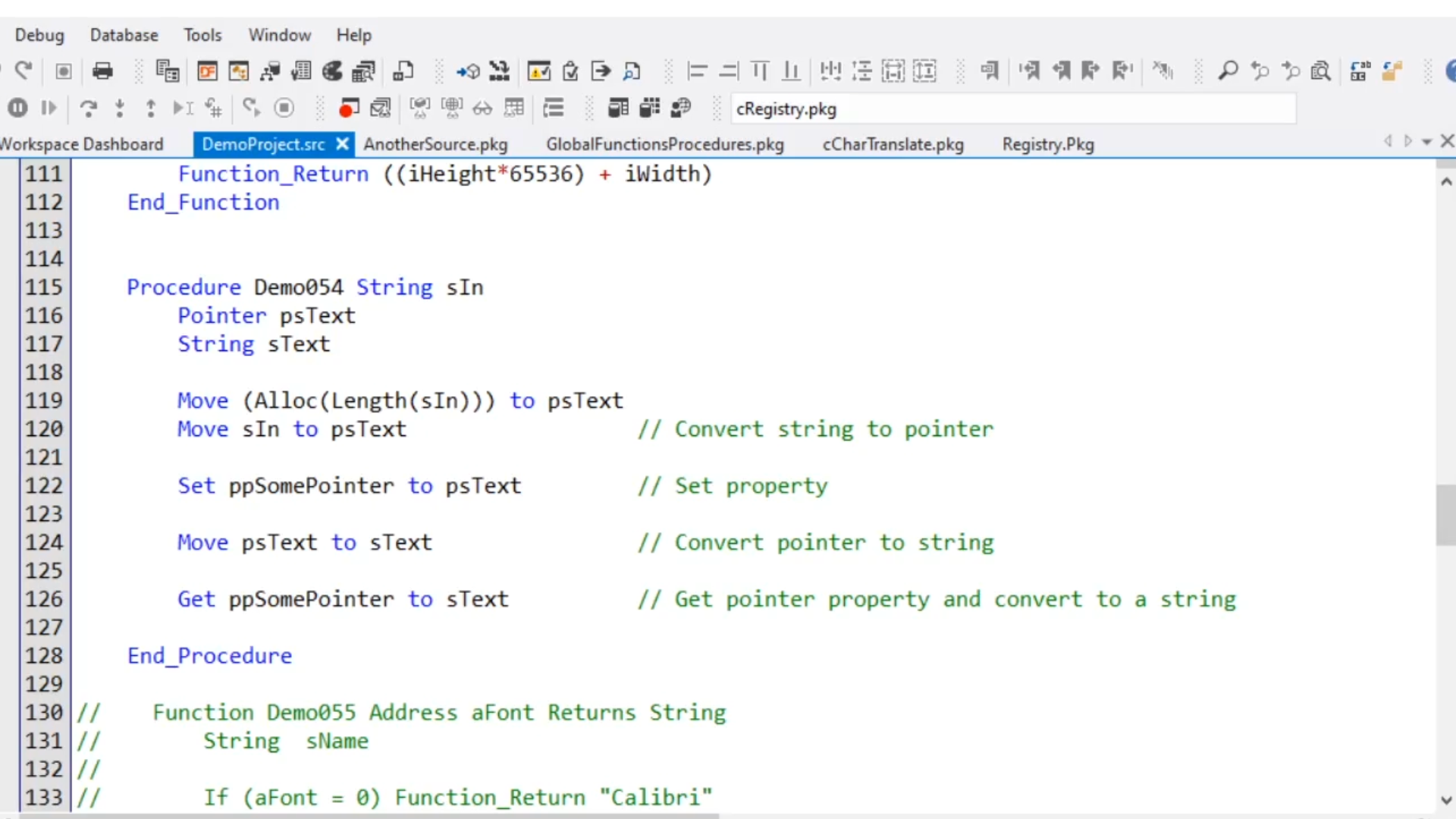Toggle the red breakpoint icon

point(348,108)
